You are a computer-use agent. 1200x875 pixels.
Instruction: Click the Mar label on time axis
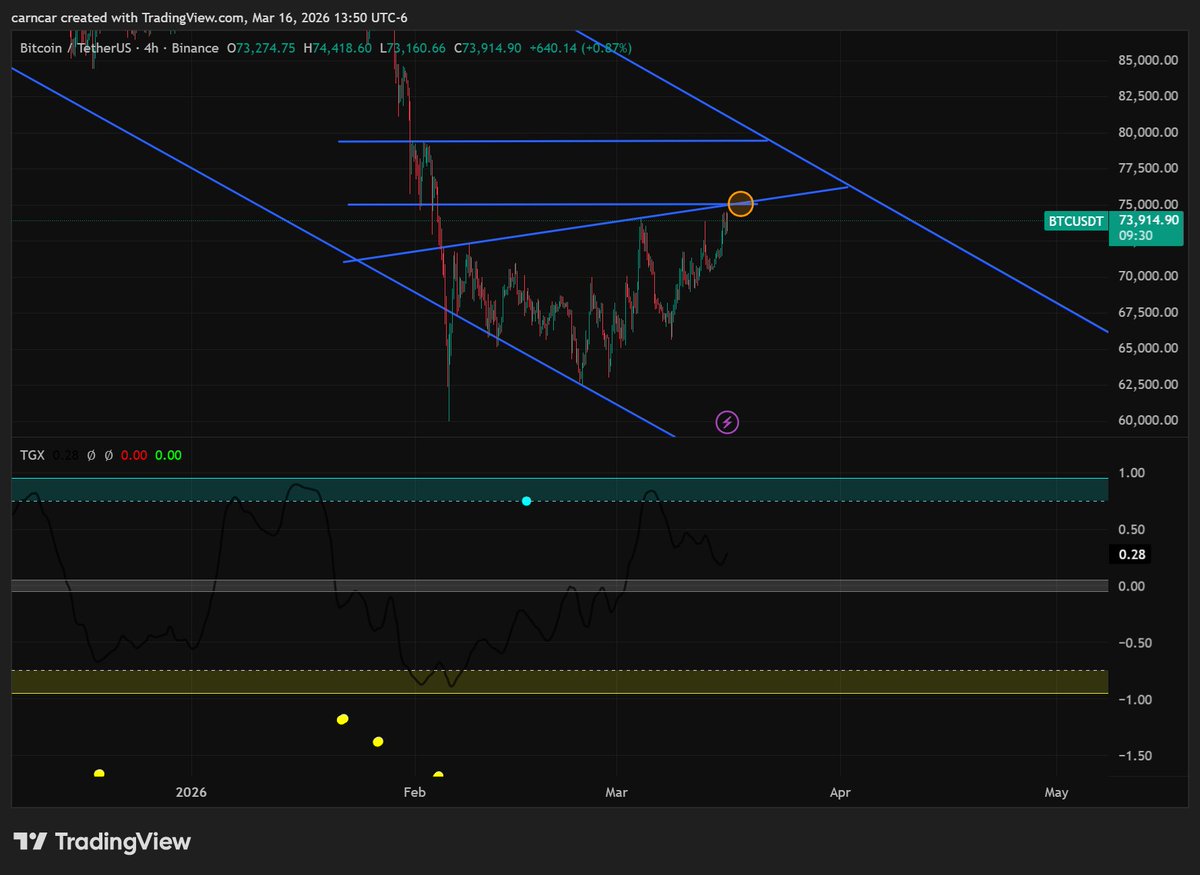click(617, 793)
